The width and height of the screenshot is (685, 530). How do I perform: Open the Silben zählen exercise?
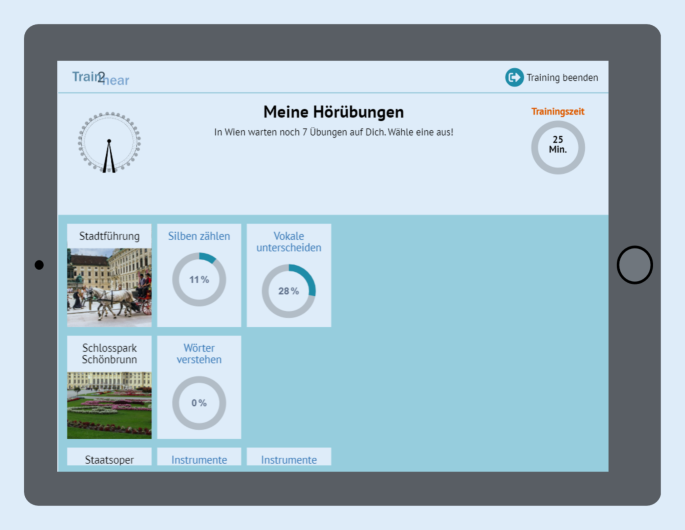[x=199, y=275]
